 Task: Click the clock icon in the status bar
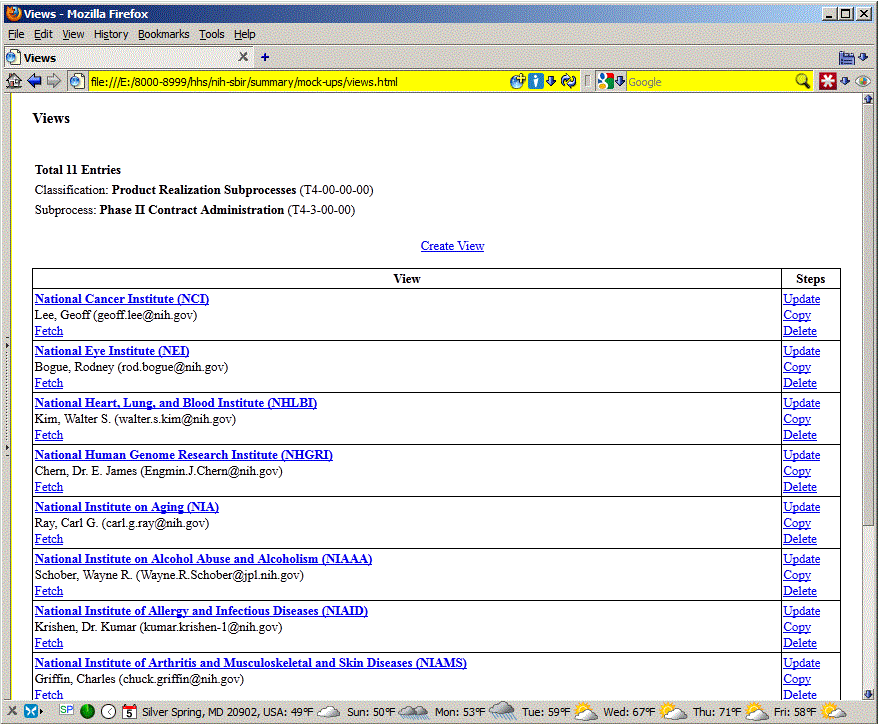pyautogui.click(x=109, y=712)
